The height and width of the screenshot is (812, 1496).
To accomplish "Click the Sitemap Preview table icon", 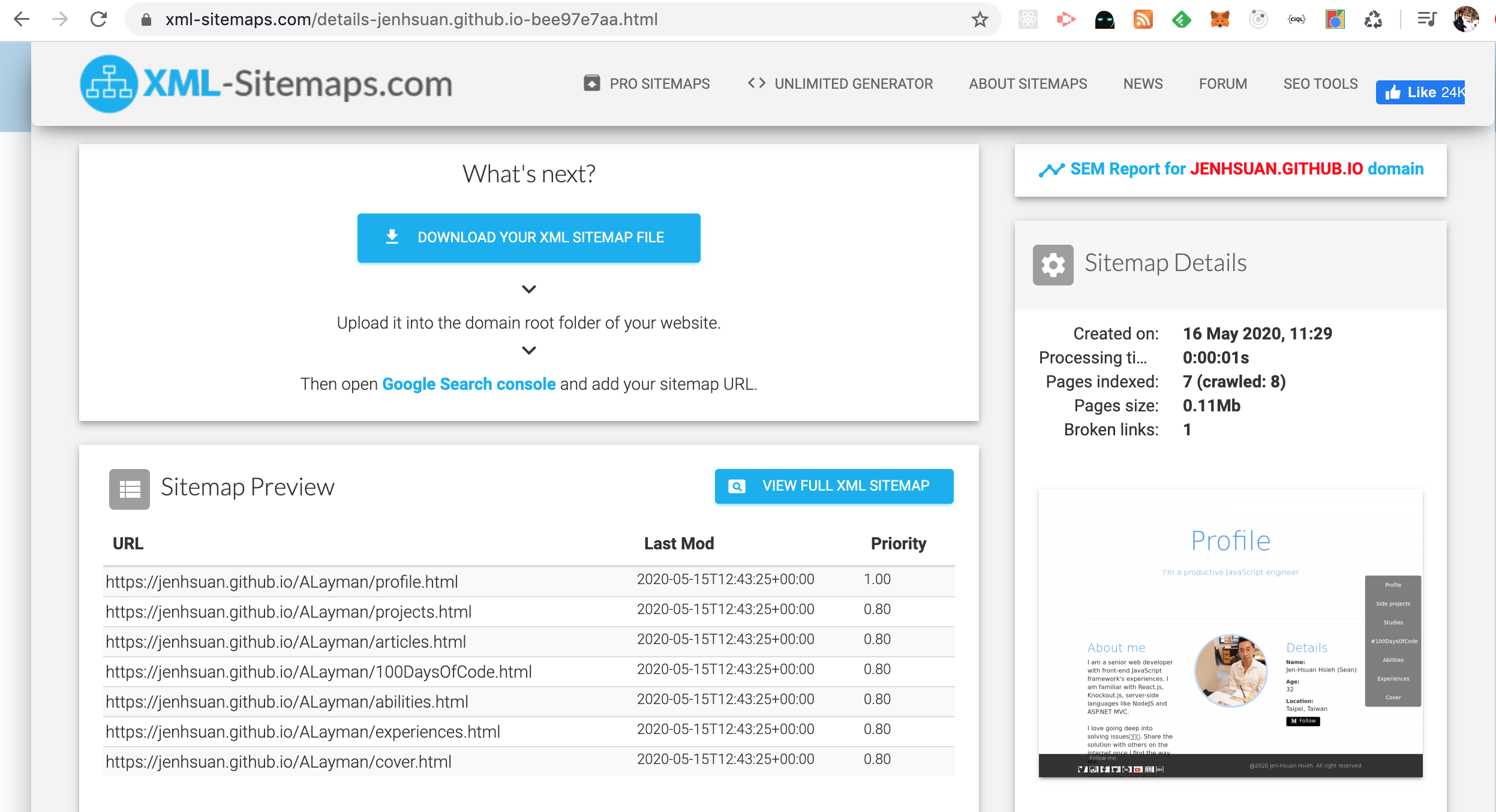I will point(129,489).
